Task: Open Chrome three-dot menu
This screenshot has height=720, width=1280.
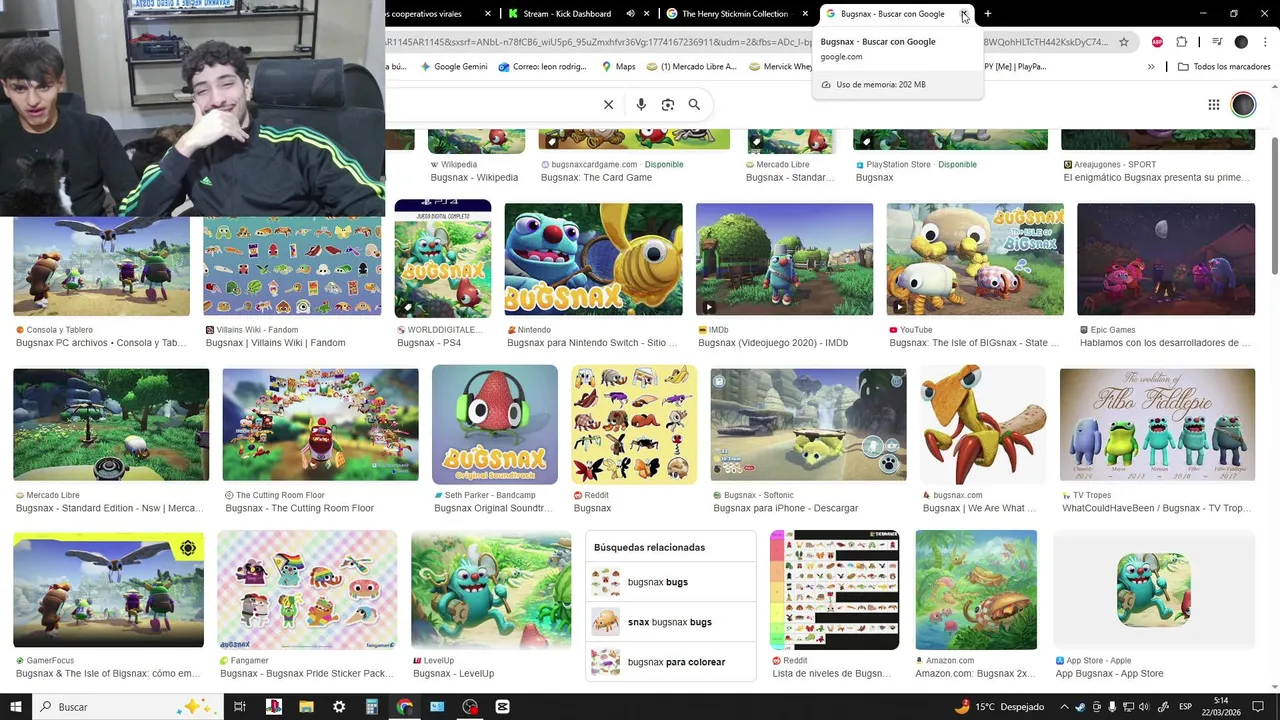Action: [1266, 42]
